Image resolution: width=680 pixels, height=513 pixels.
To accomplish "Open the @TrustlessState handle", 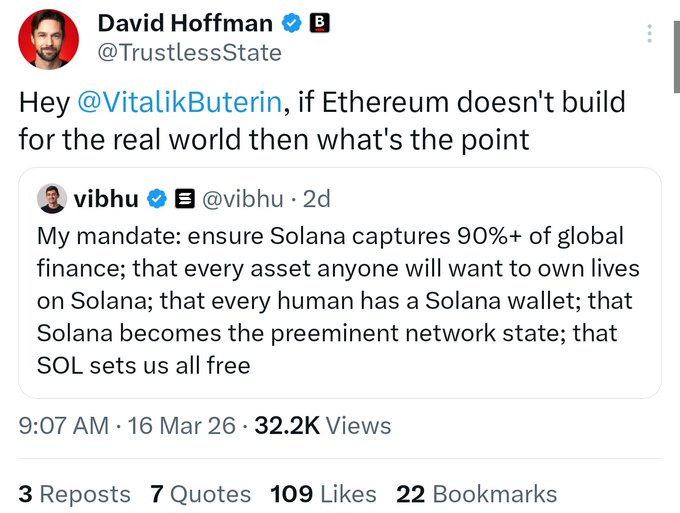I will click(189, 52).
